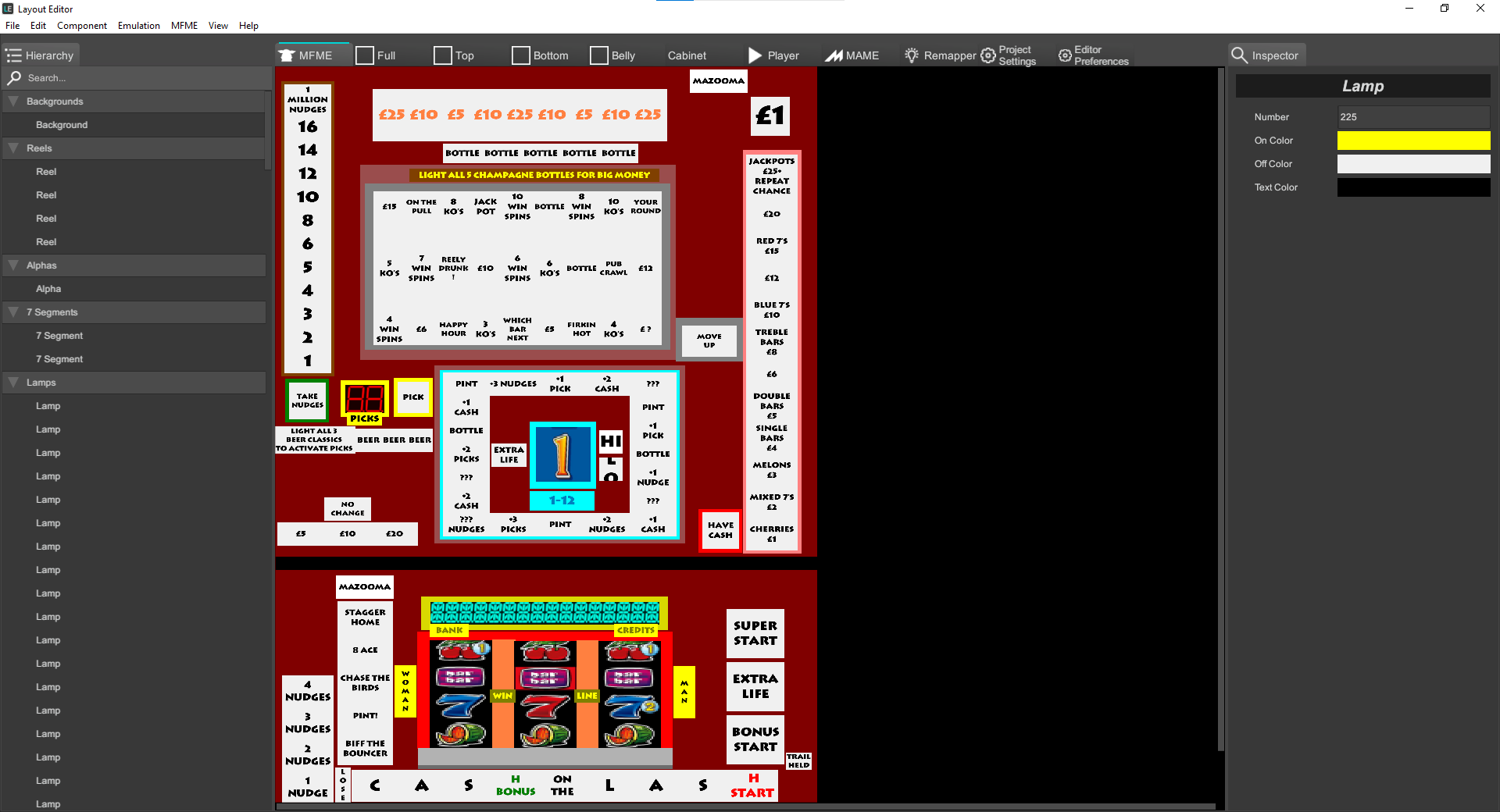Collapse the 7 Segments group
The height and width of the screenshot is (812, 1500).
13,312
